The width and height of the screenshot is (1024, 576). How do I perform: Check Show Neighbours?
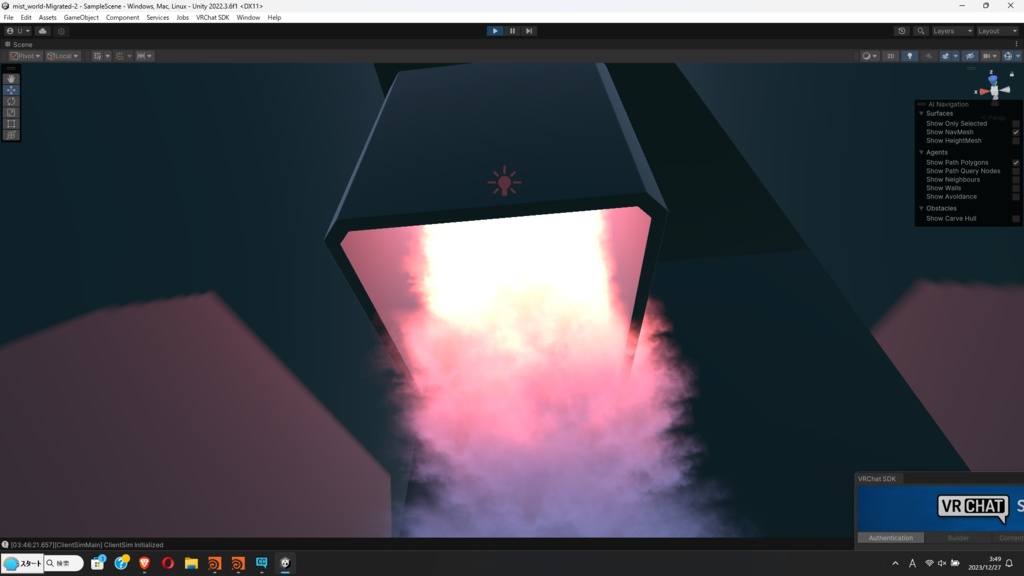pos(1016,180)
